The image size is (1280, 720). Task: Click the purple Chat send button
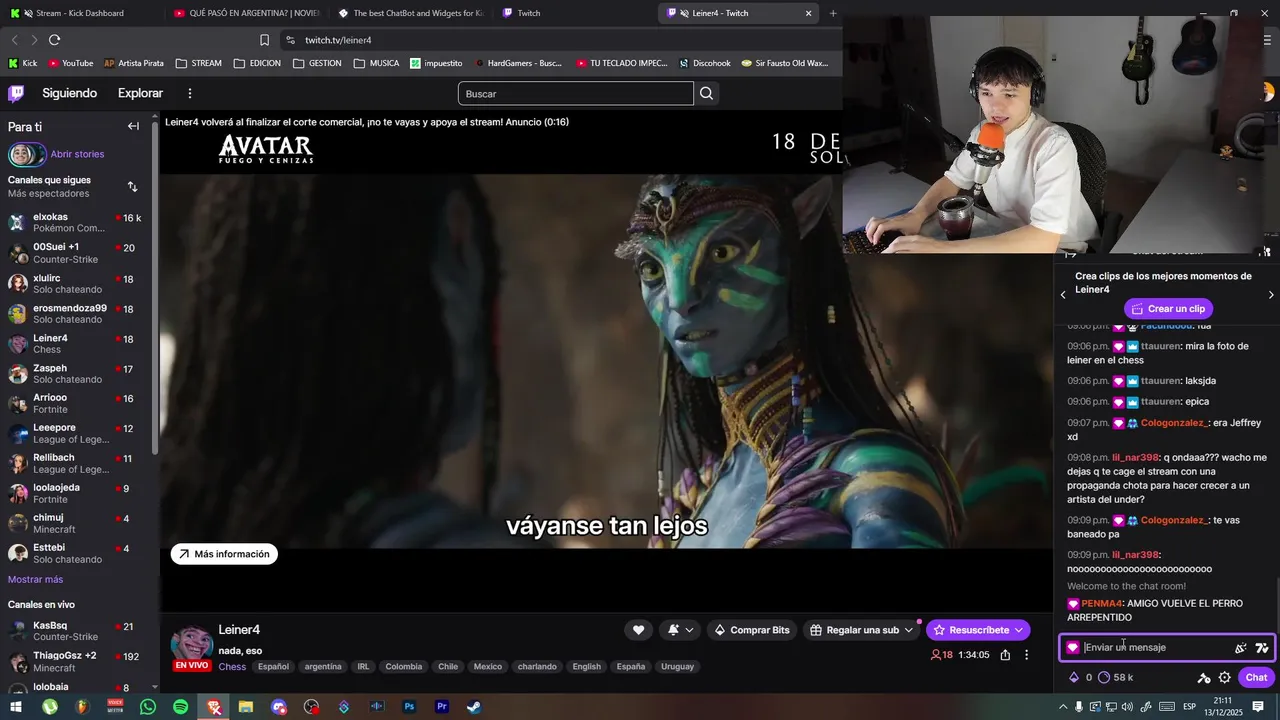coord(1256,677)
